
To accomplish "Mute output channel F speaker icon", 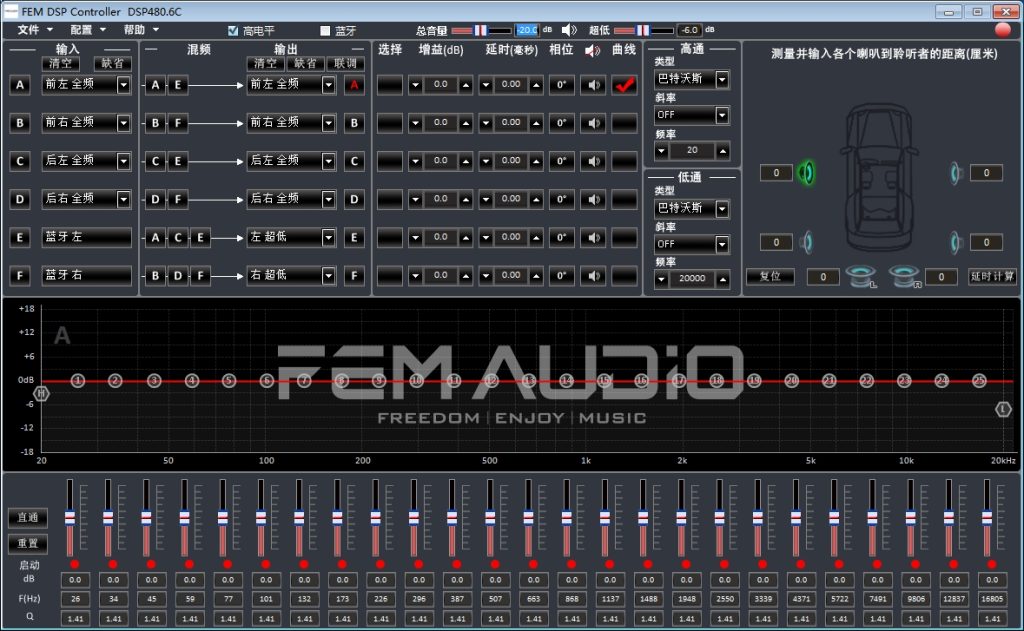I will coord(594,276).
